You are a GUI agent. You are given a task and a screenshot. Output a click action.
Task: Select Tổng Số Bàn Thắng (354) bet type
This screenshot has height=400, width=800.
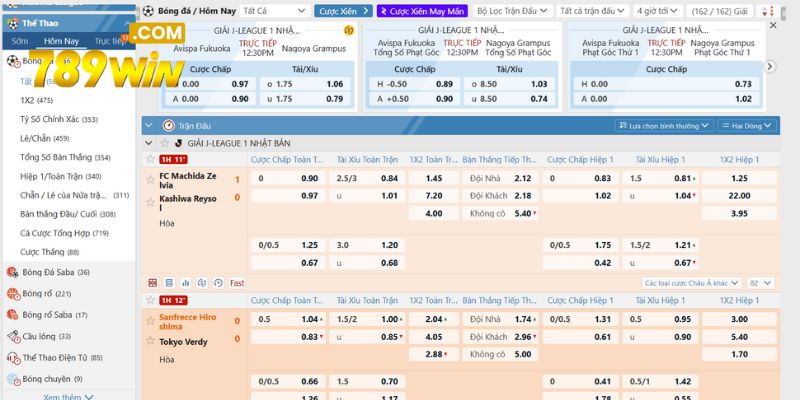pyautogui.click(x=65, y=158)
